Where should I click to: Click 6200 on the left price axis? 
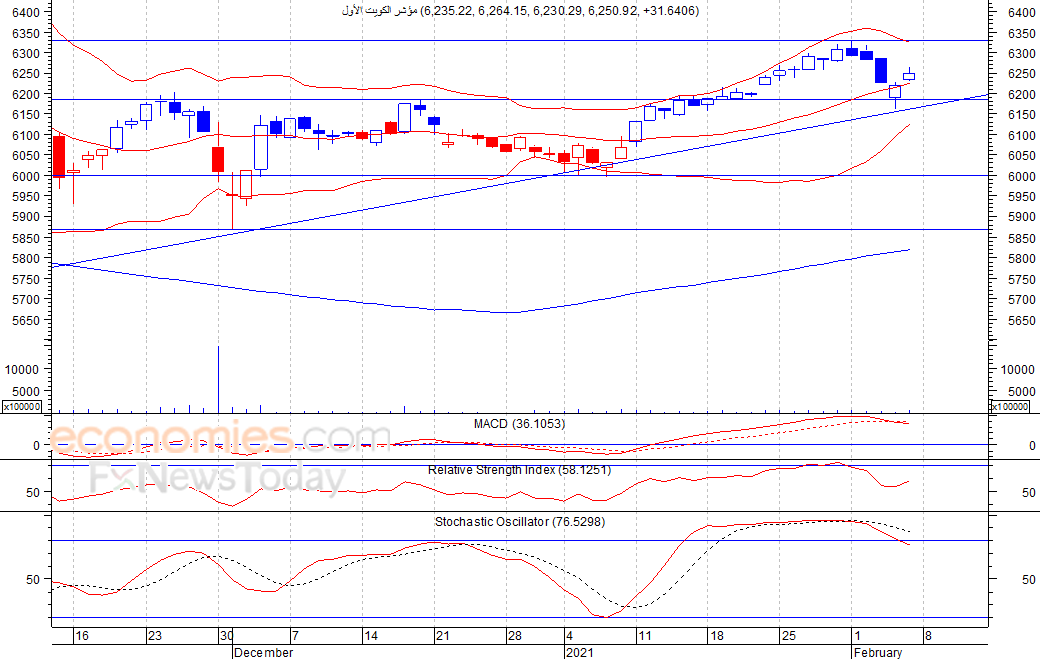click(x=26, y=94)
